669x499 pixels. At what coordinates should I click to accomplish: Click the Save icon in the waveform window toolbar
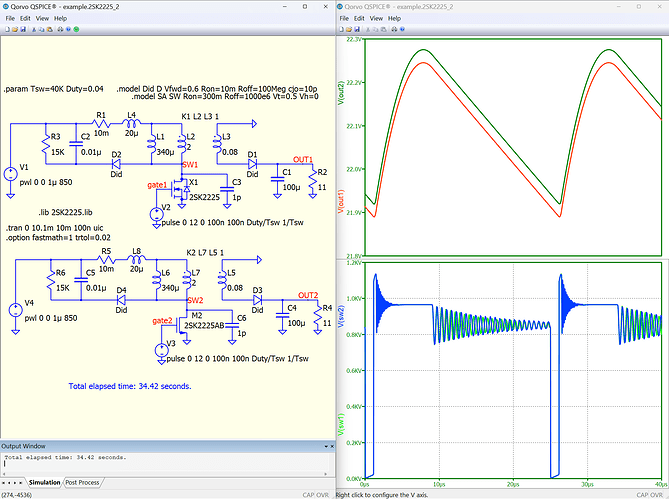356,31
